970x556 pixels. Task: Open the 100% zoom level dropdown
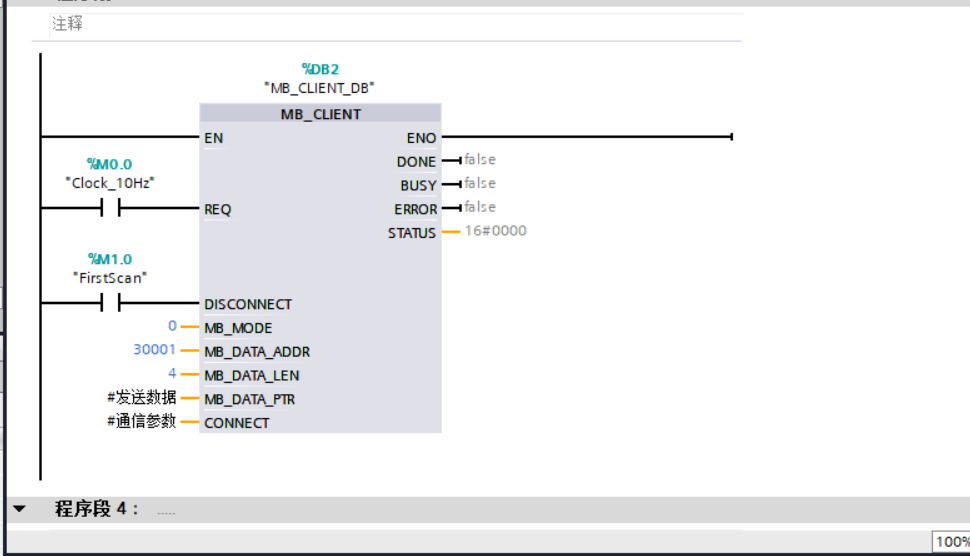pos(951,542)
